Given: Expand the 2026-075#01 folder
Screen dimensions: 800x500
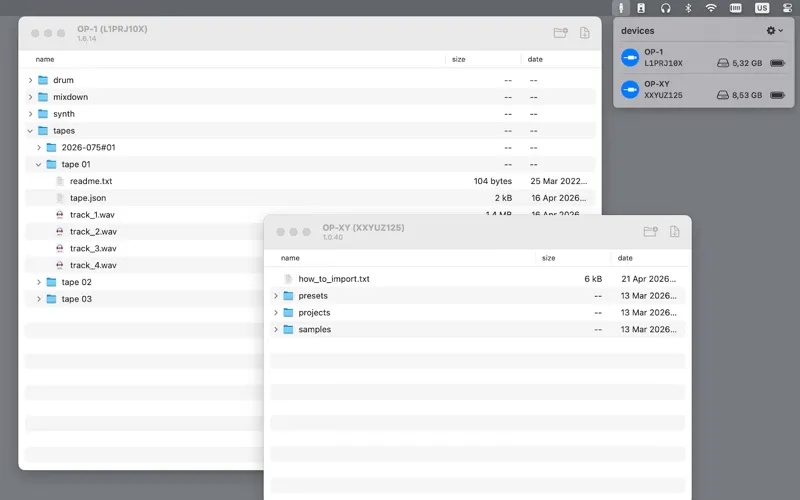Looking at the screenshot, I should click(39, 147).
